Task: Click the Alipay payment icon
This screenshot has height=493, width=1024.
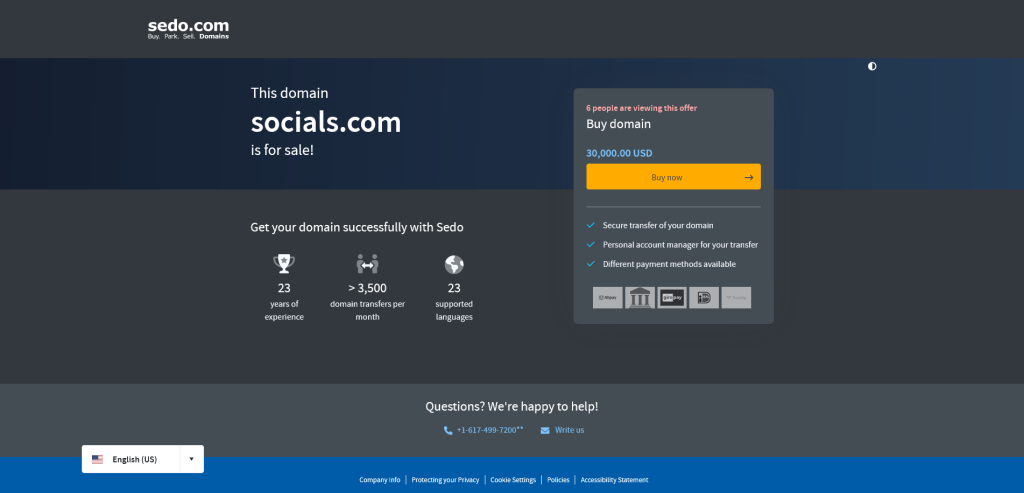Action: [x=607, y=298]
